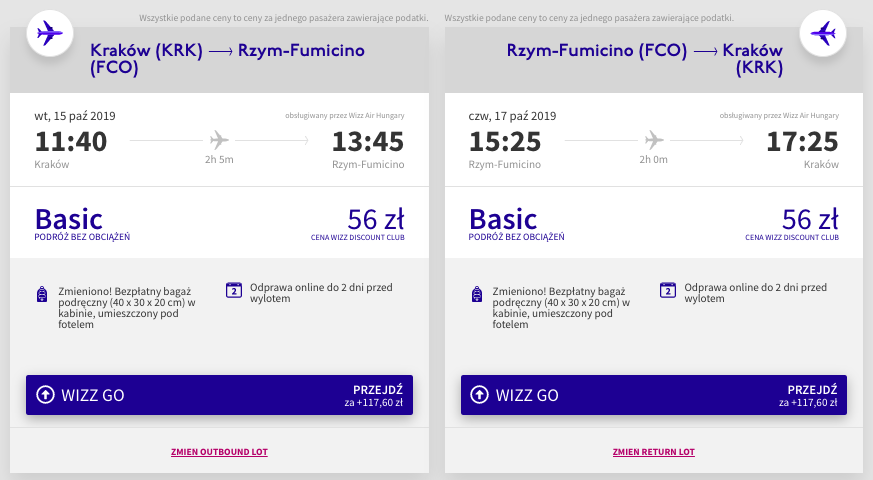This screenshot has width=873, height=480.
Task: Open the ZMIEN RETURN LOT link
Action: pyautogui.click(x=654, y=452)
